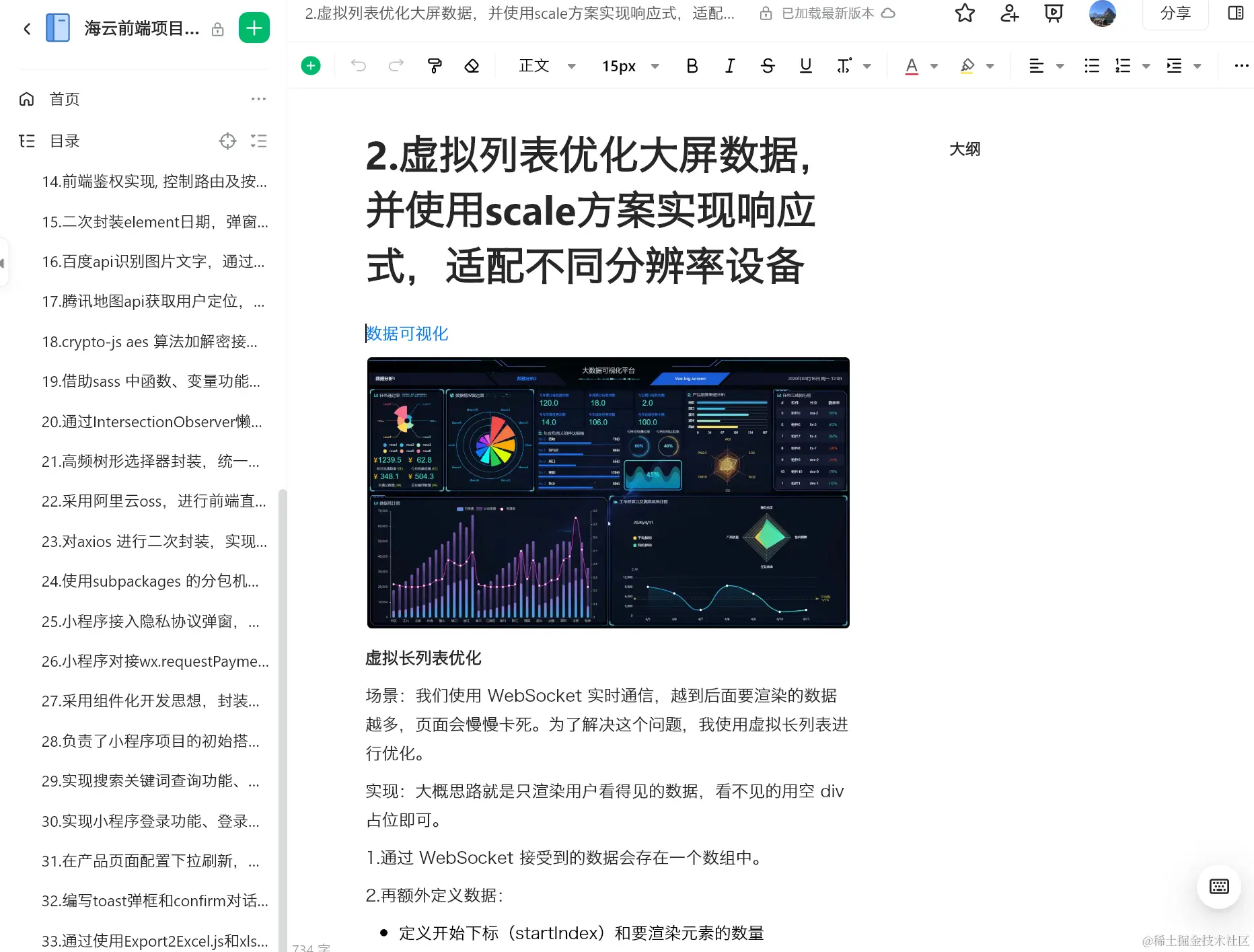Image resolution: width=1254 pixels, height=952 pixels.
Task: Open item 22.采用阿里云oss
Action: pos(154,501)
